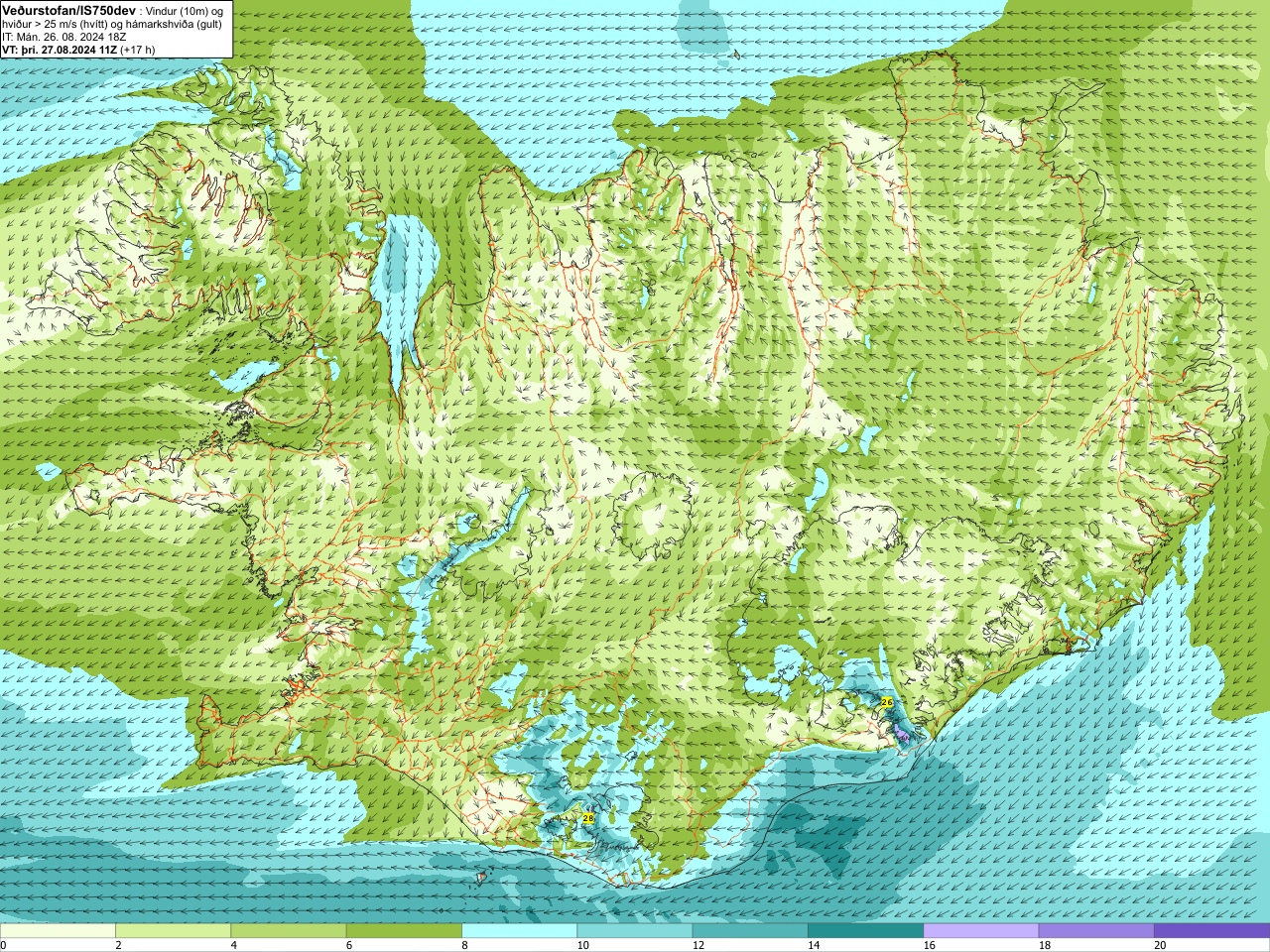1270x952 pixels.
Task: Select the 2–4 m/s light green legend swatch
Action: (x=173, y=931)
